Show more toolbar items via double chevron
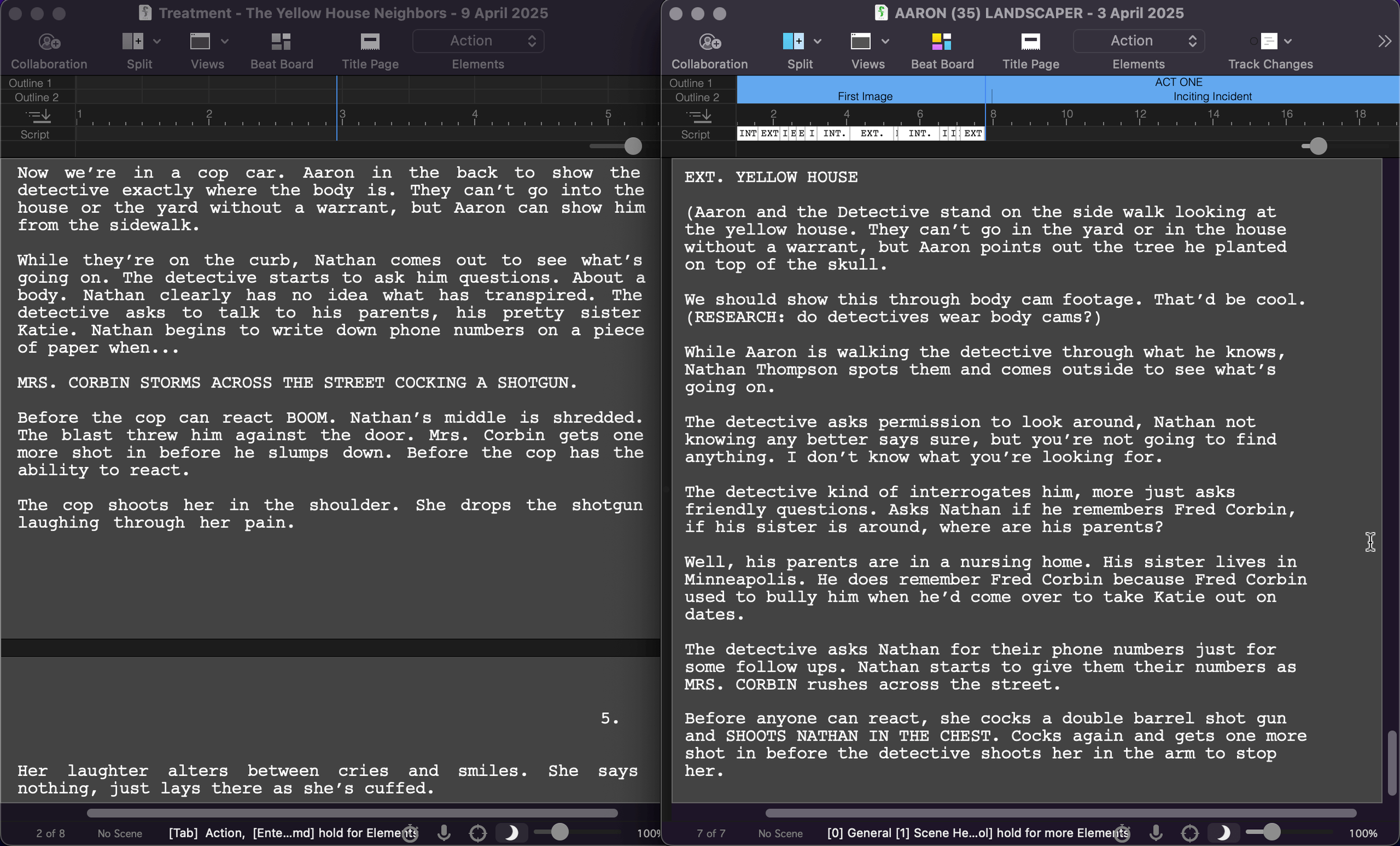 (x=1384, y=41)
